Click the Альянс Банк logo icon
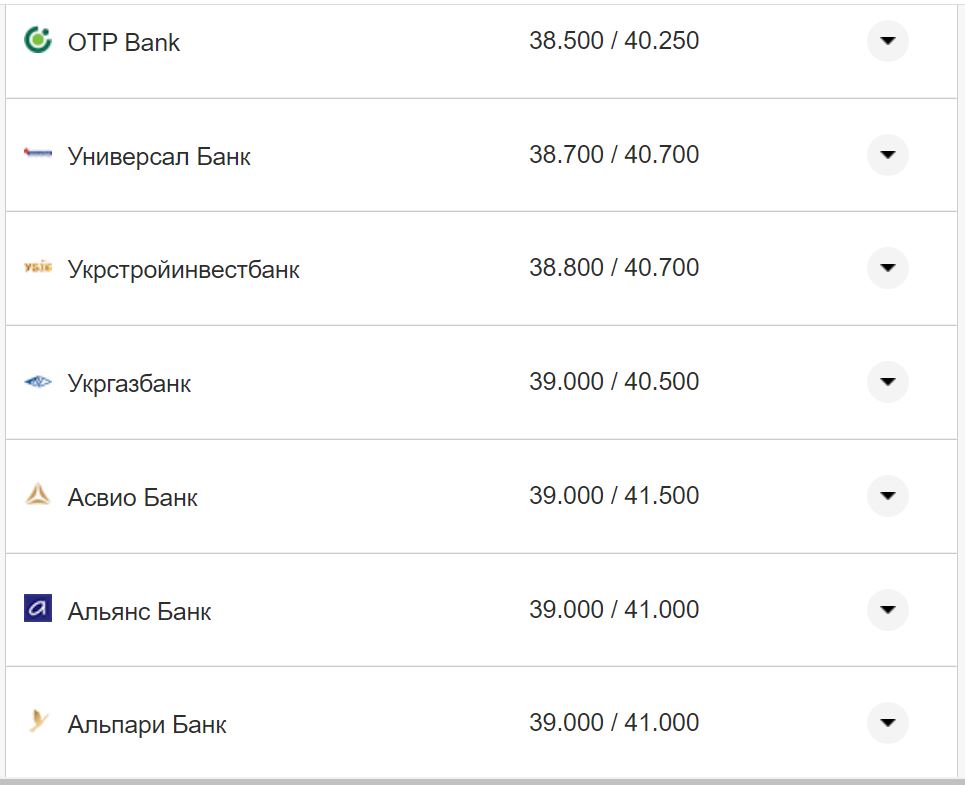This screenshot has height=785, width=965. click(38, 608)
